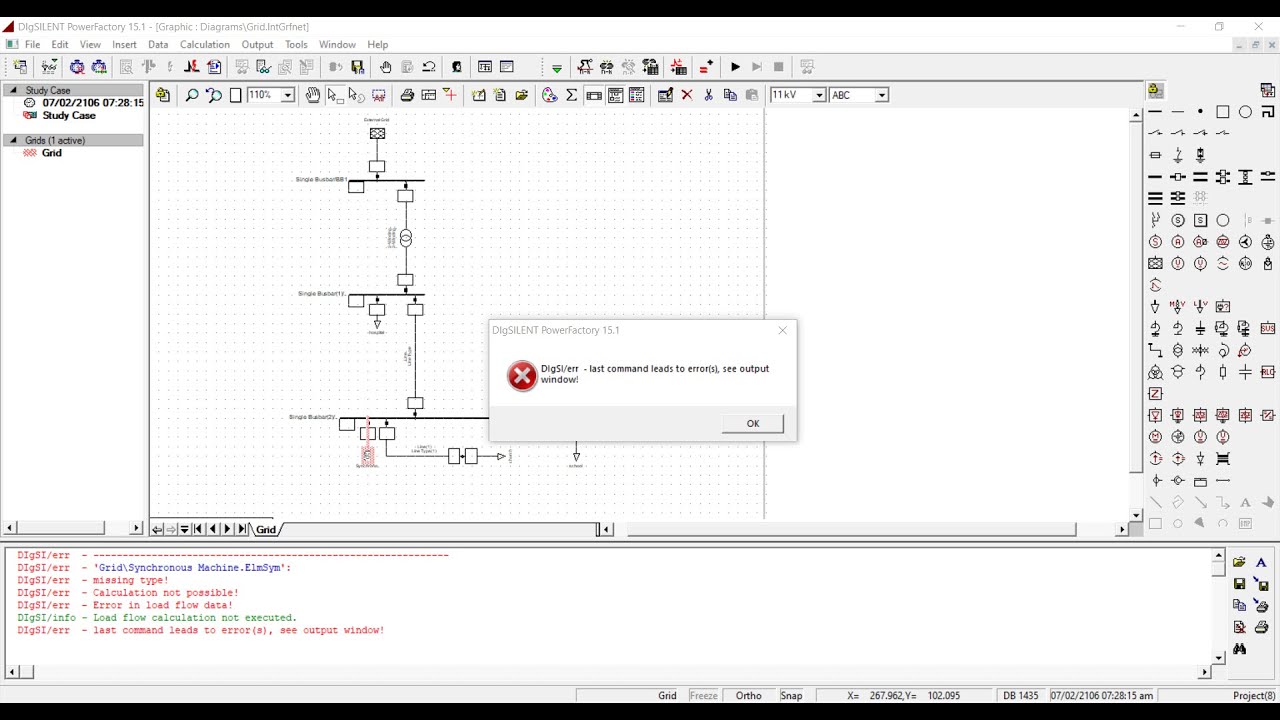The width and height of the screenshot is (1280, 720).
Task: Click the transformer symbol on the diagram
Action: [x=405, y=238]
